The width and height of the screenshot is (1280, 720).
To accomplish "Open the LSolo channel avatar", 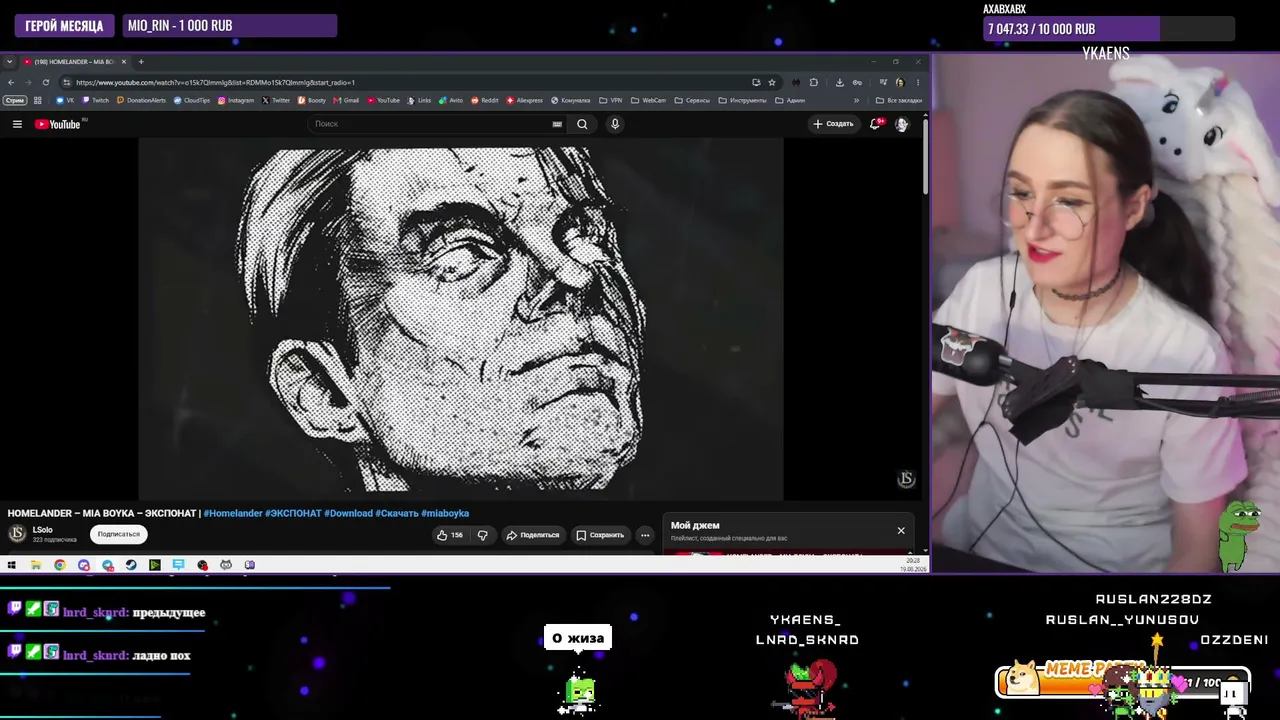I will (x=17, y=533).
